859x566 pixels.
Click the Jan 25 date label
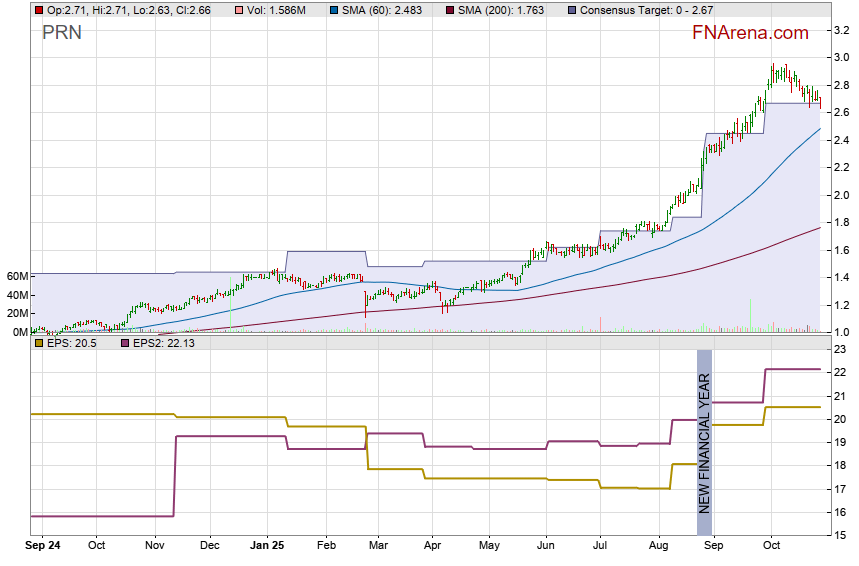(x=267, y=546)
